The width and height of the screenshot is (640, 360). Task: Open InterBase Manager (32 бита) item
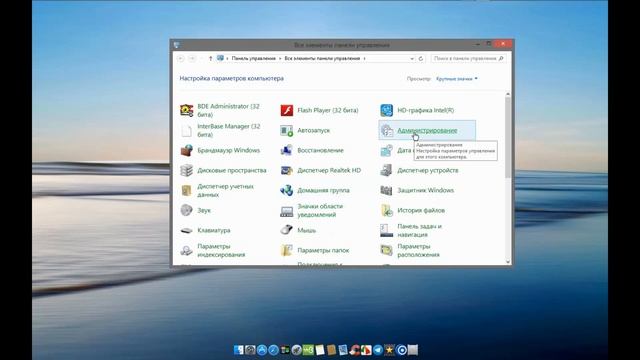point(220,130)
